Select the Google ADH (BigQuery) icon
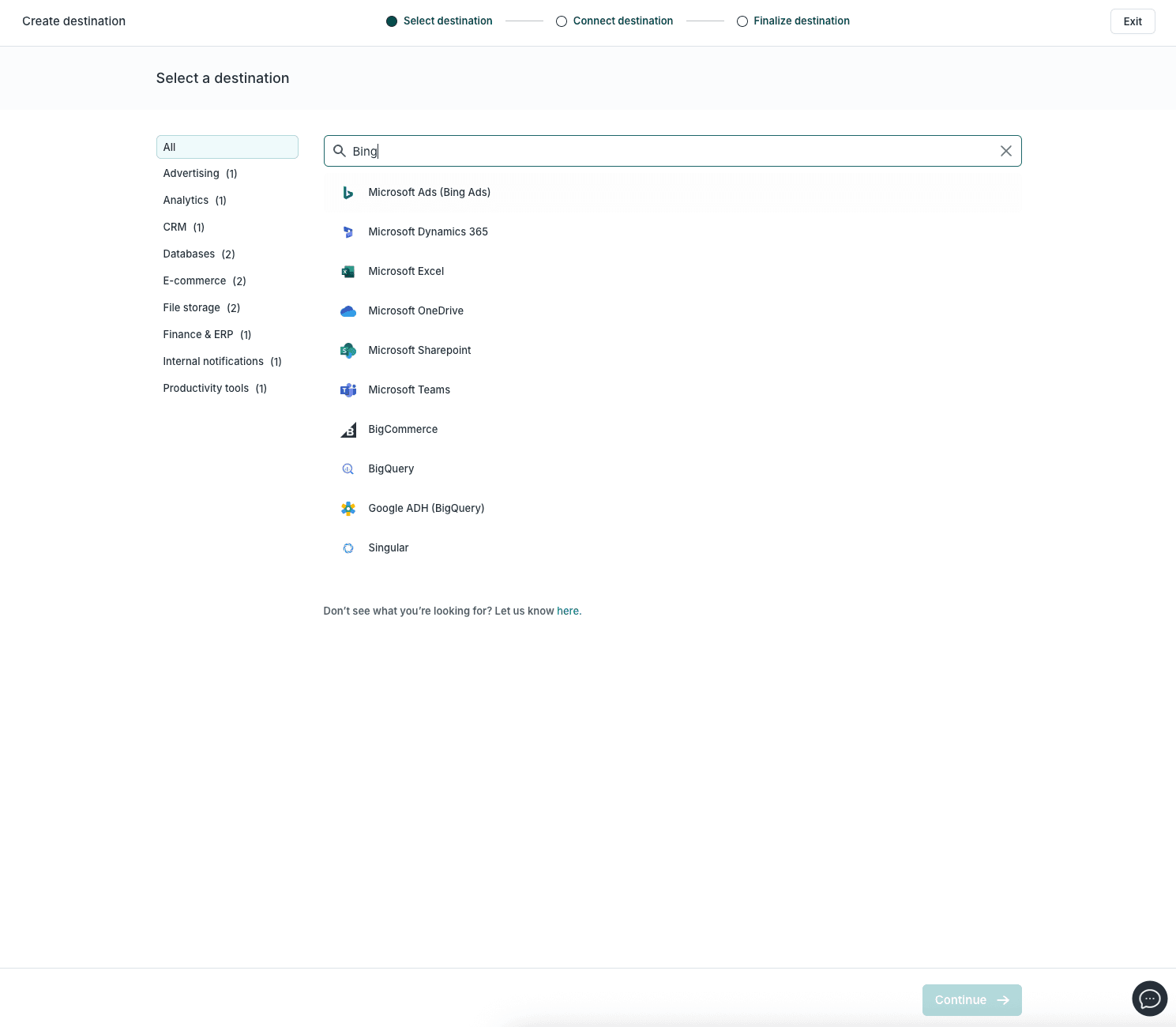The image size is (1176, 1027). pos(348,508)
